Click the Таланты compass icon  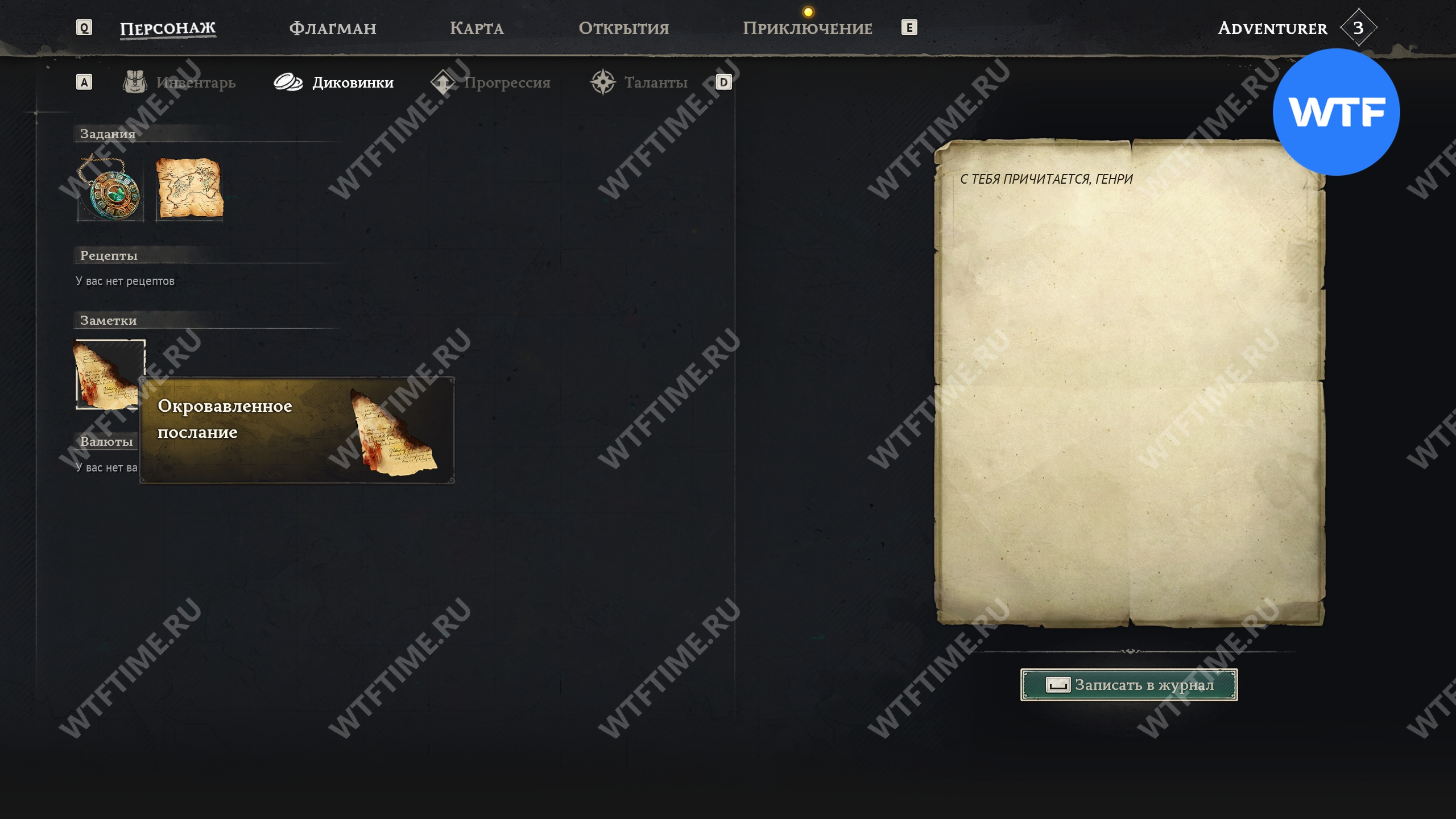603,82
